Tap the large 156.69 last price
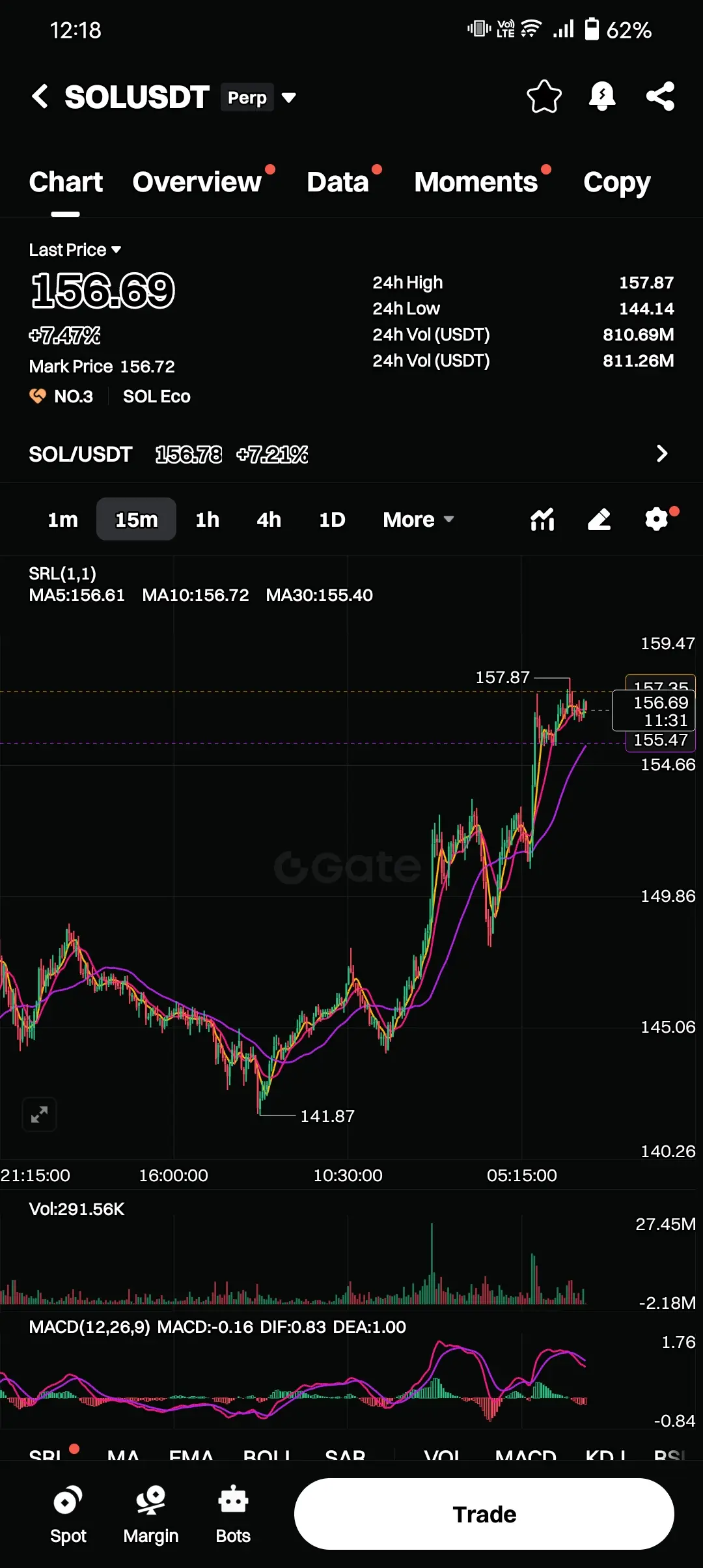The height and width of the screenshot is (1568, 703). coord(103,290)
